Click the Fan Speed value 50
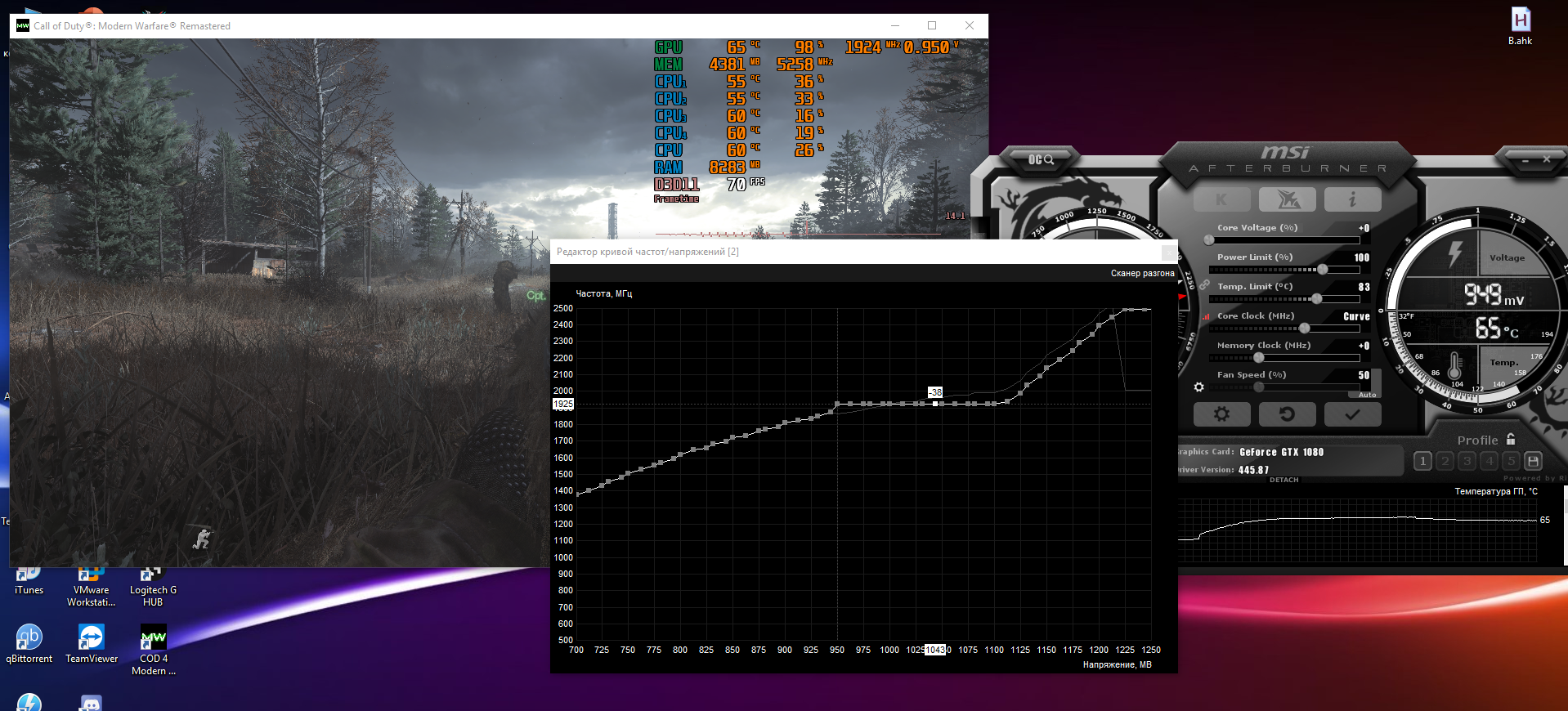Screen dimensions: 1568x711 1364,375
